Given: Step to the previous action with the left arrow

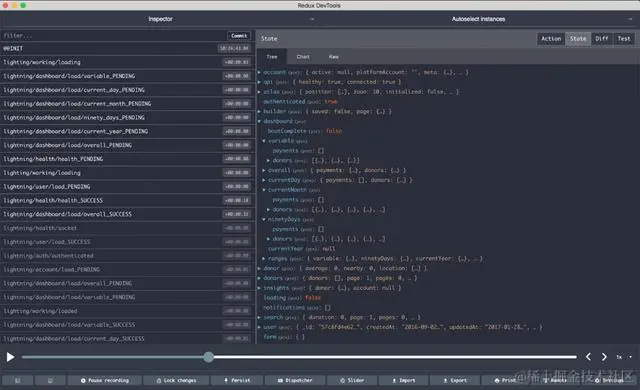Looking at the screenshot, I should click(588, 357).
